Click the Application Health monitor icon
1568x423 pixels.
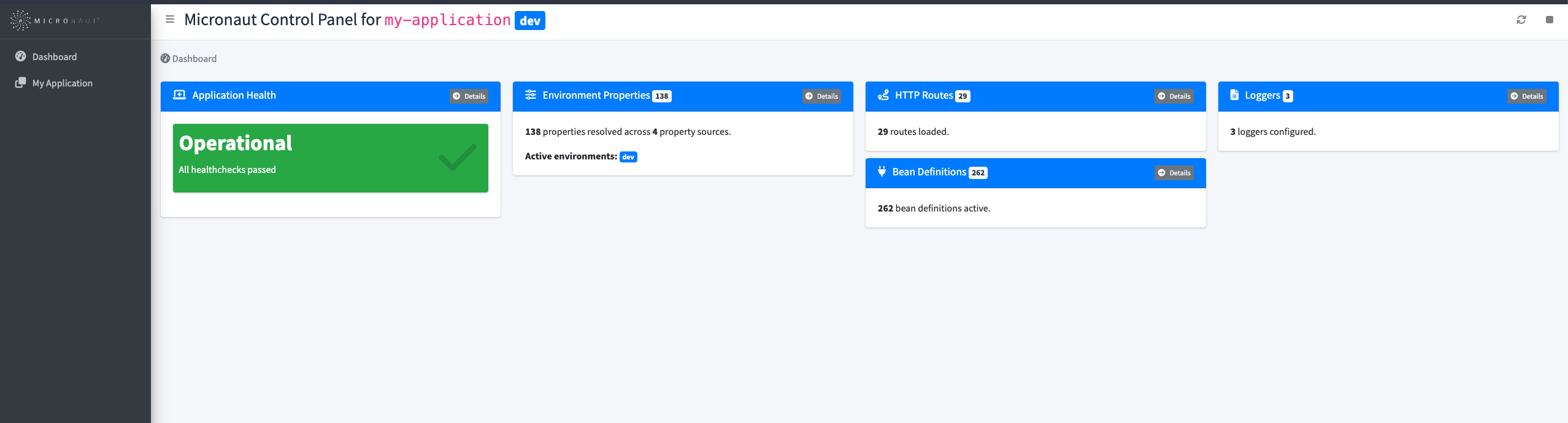point(179,95)
